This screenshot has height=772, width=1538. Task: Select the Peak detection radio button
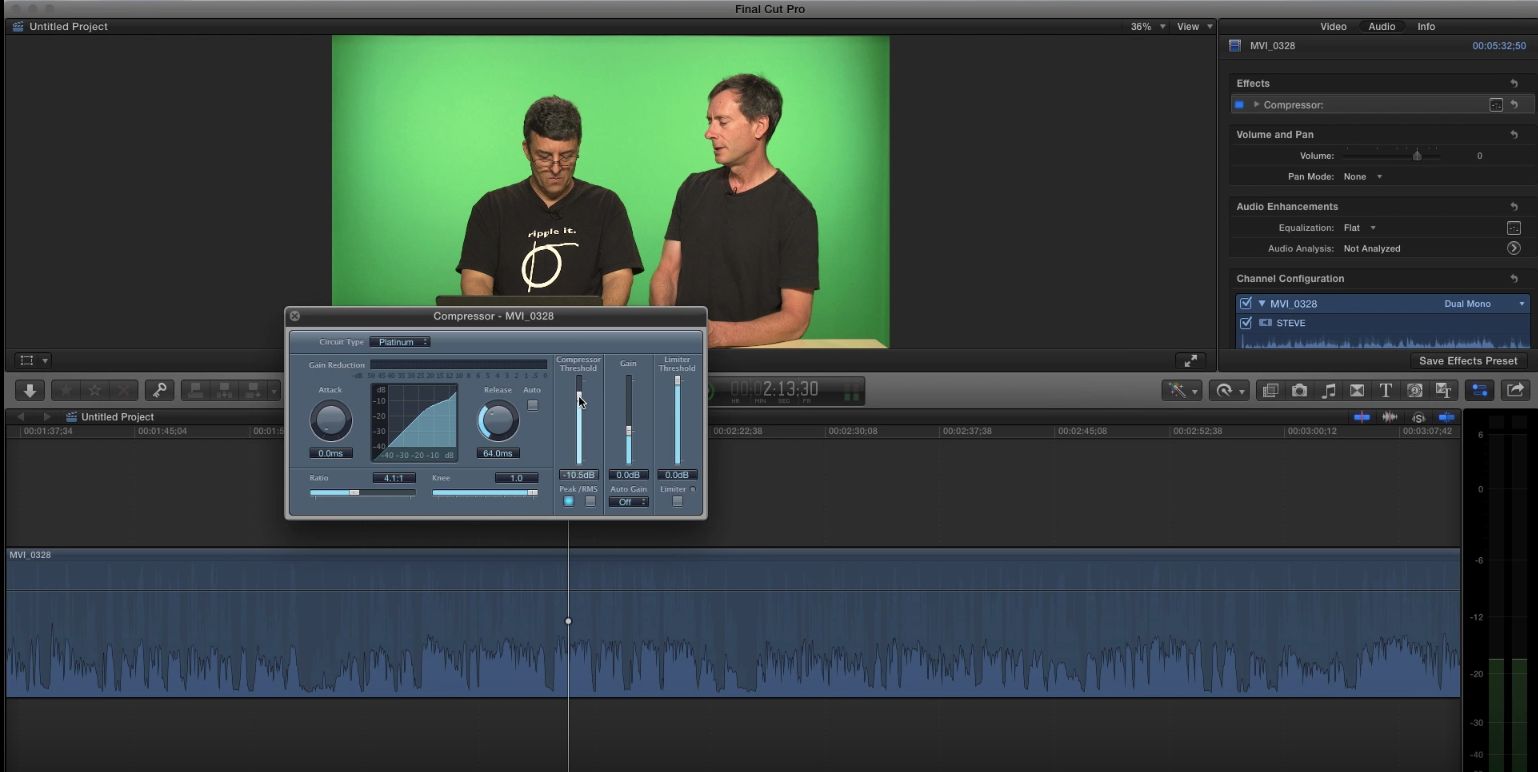point(568,501)
